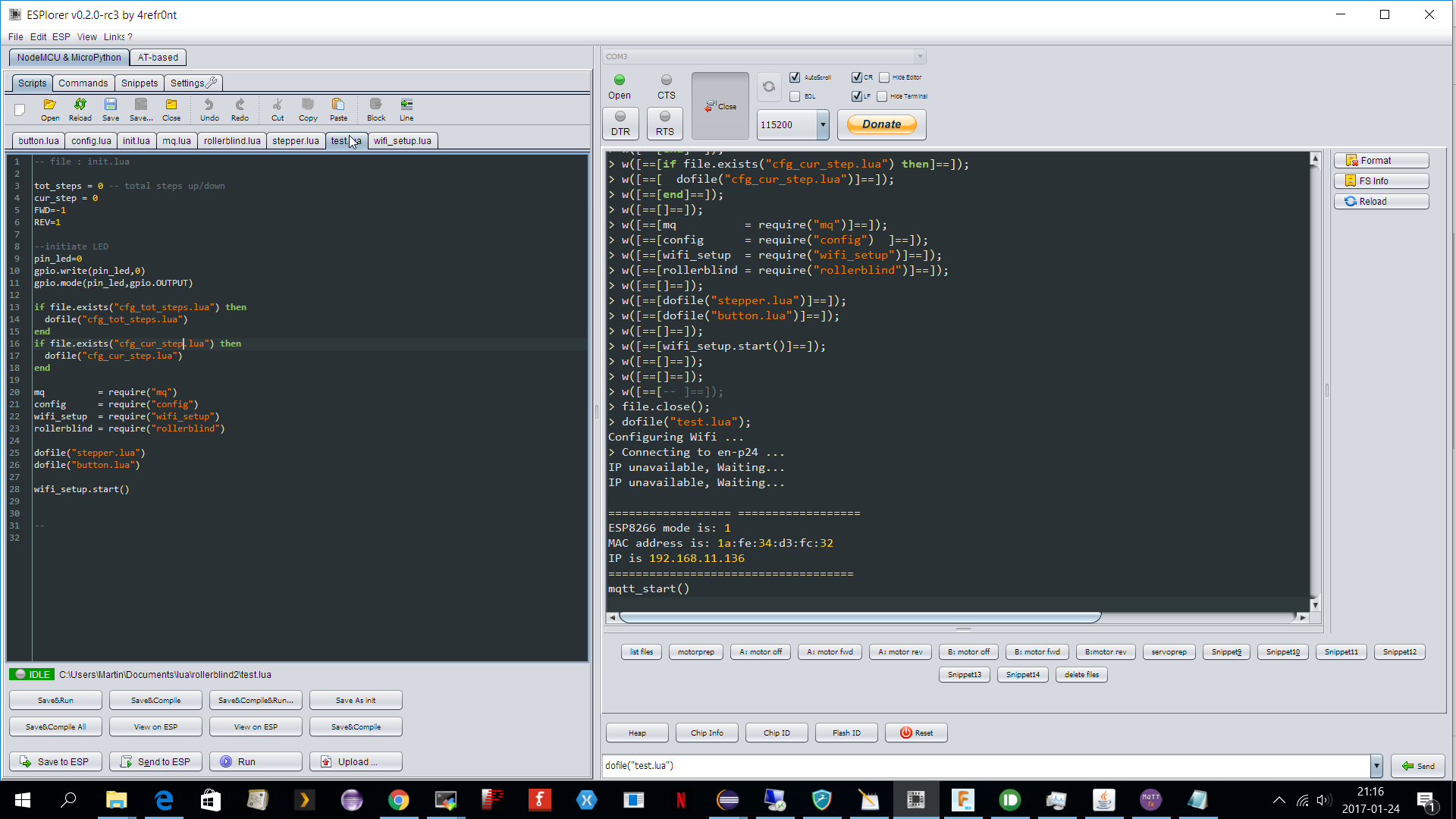Viewport: 1456px width, 819px height.
Task: Click the Paste clipboard icon
Action: click(x=338, y=109)
